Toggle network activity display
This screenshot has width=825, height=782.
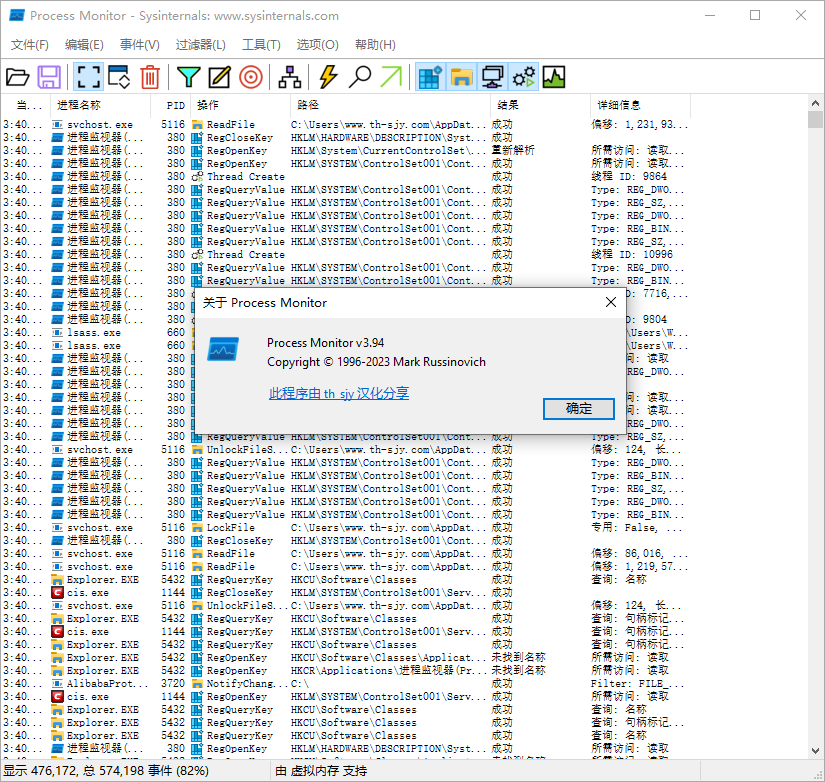pos(492,77)
